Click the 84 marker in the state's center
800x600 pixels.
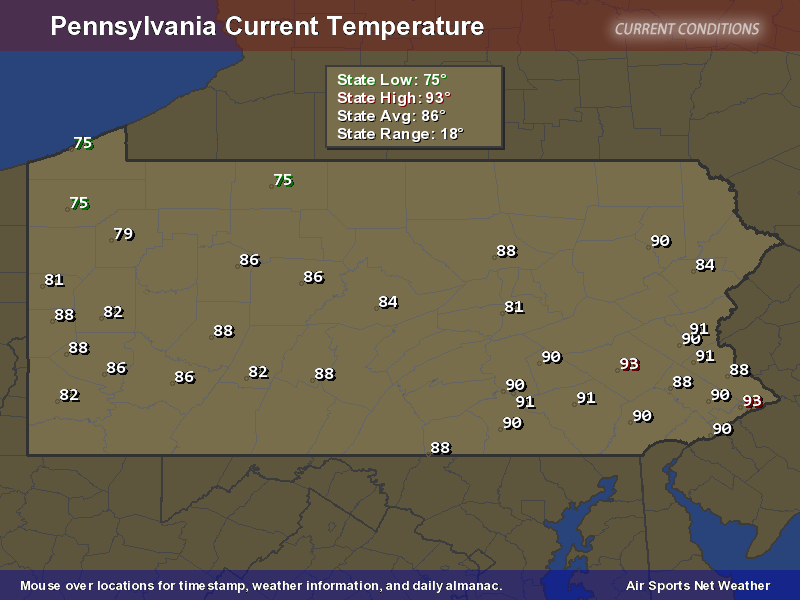[x=388, y=302]
